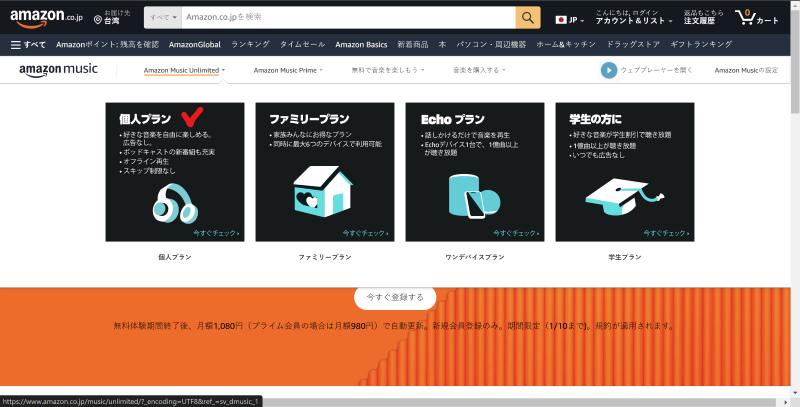The height and width of the screenshot is (407, 800).
Task: Expand 無料で音楽を楽しもう menu
Action: point(388,70)
